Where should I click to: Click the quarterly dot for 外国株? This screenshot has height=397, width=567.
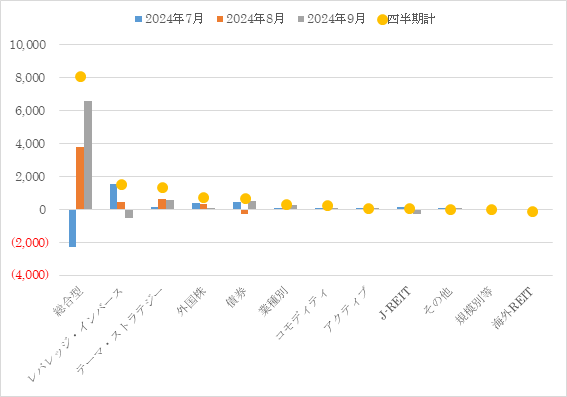click(204, 197)
